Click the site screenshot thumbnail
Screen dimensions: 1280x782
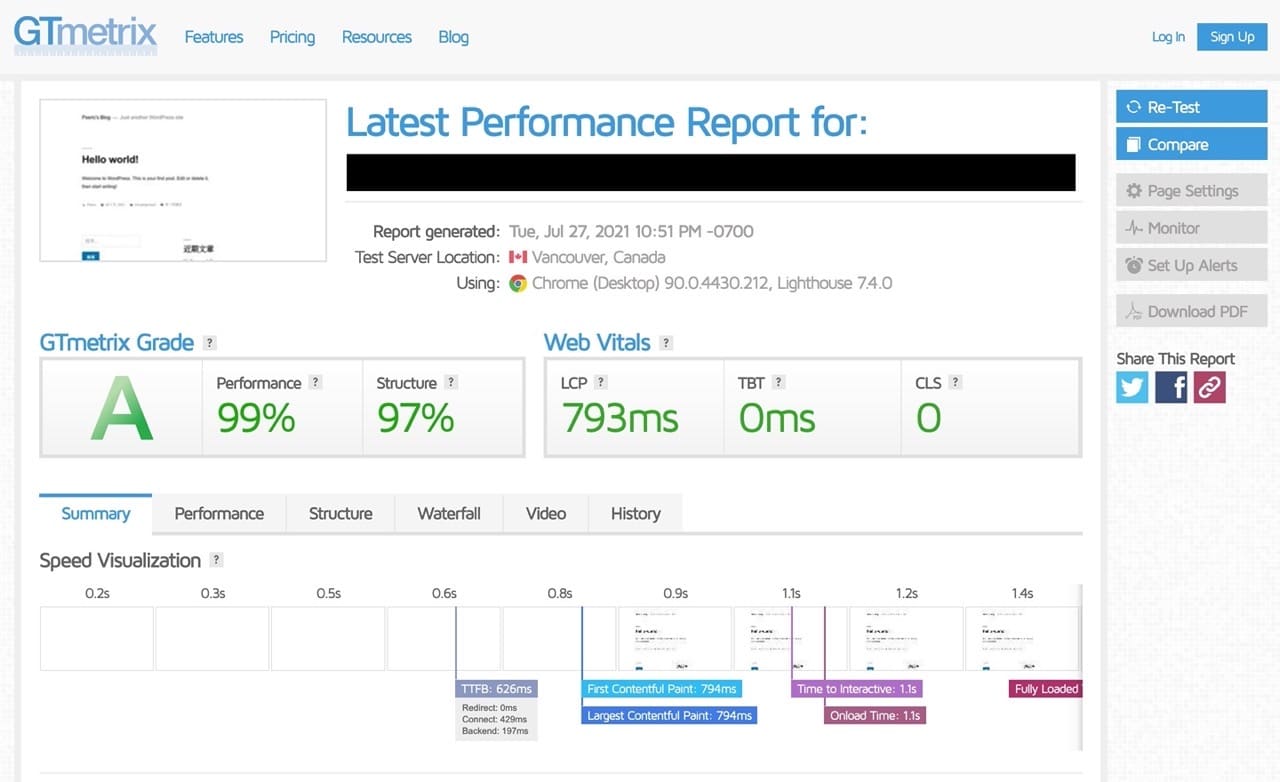point(183,180)
